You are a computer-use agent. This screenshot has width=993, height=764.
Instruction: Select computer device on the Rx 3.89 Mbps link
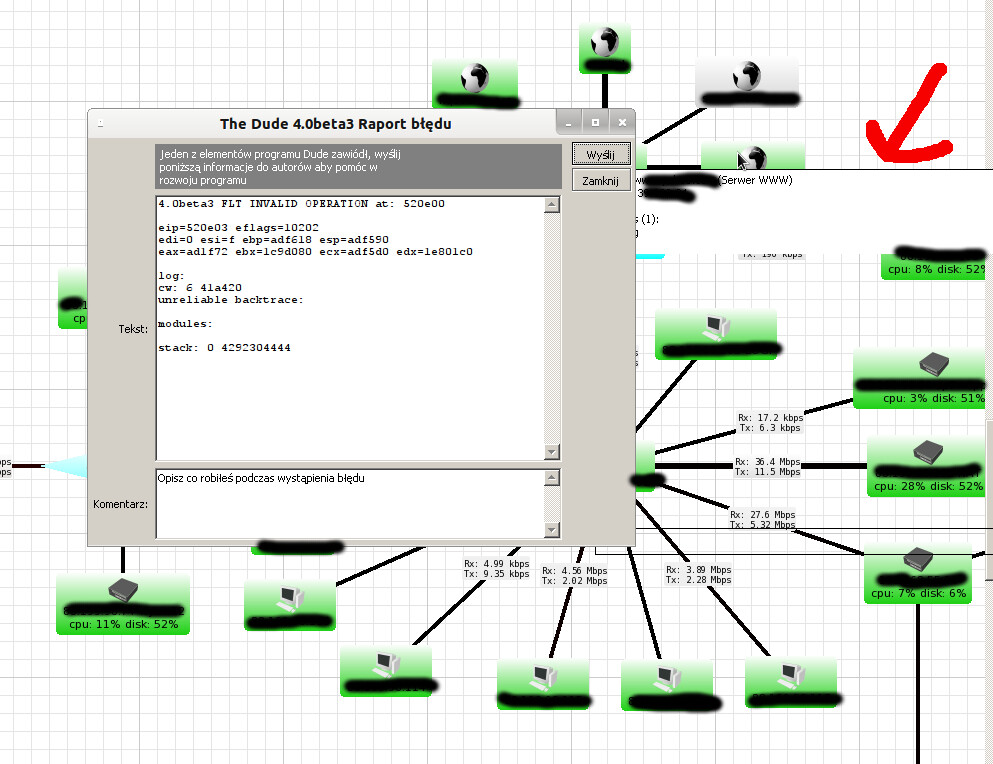pyautogui.click(x=791, y=682)
